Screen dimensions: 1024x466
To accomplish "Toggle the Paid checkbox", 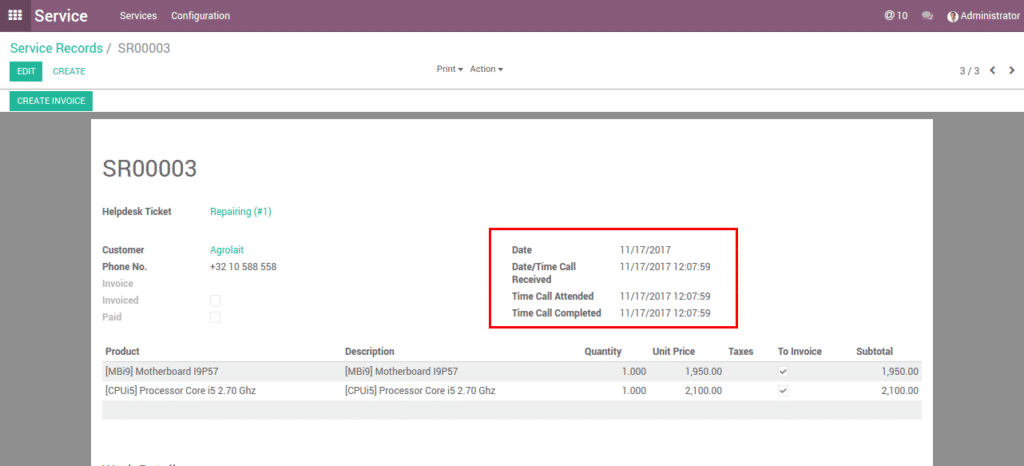I will point(215,317).
